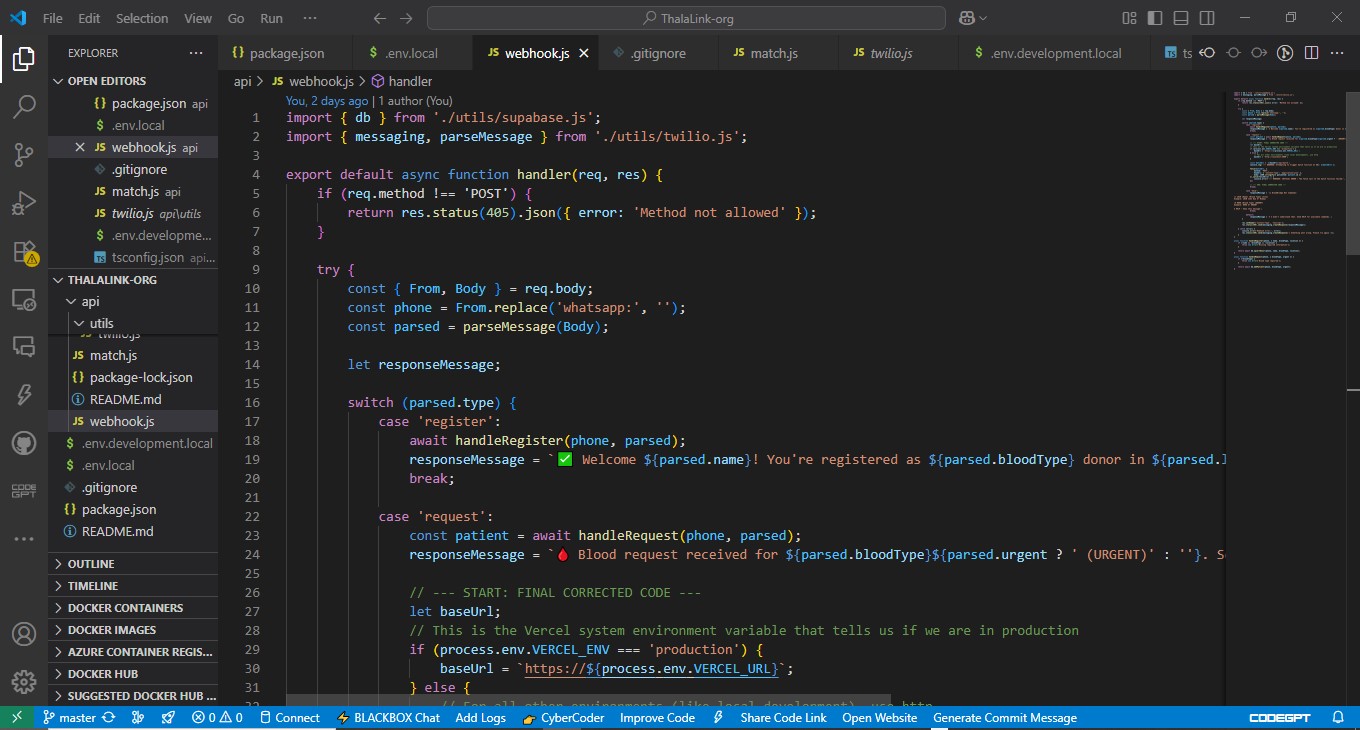Toggle the primary side bar layout button
The image size is (1360, 730).
click(x=1155, y=18)
